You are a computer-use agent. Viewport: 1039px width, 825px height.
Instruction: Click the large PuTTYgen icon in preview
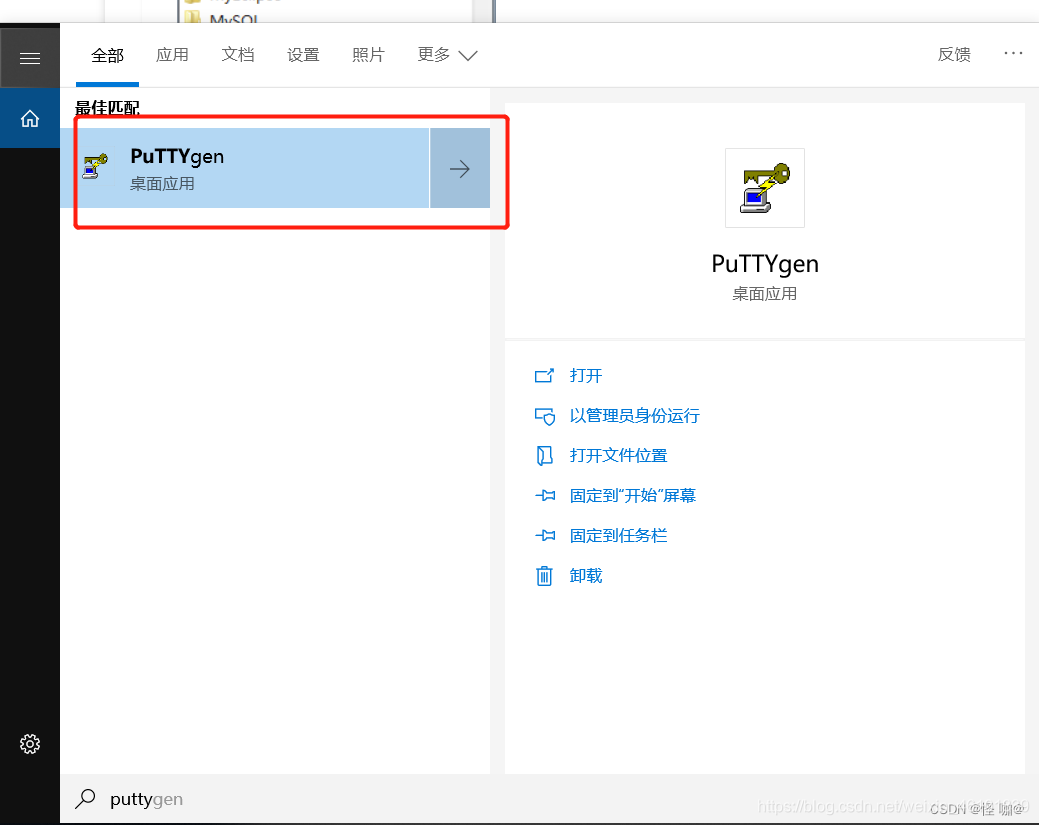click(765, 188)
